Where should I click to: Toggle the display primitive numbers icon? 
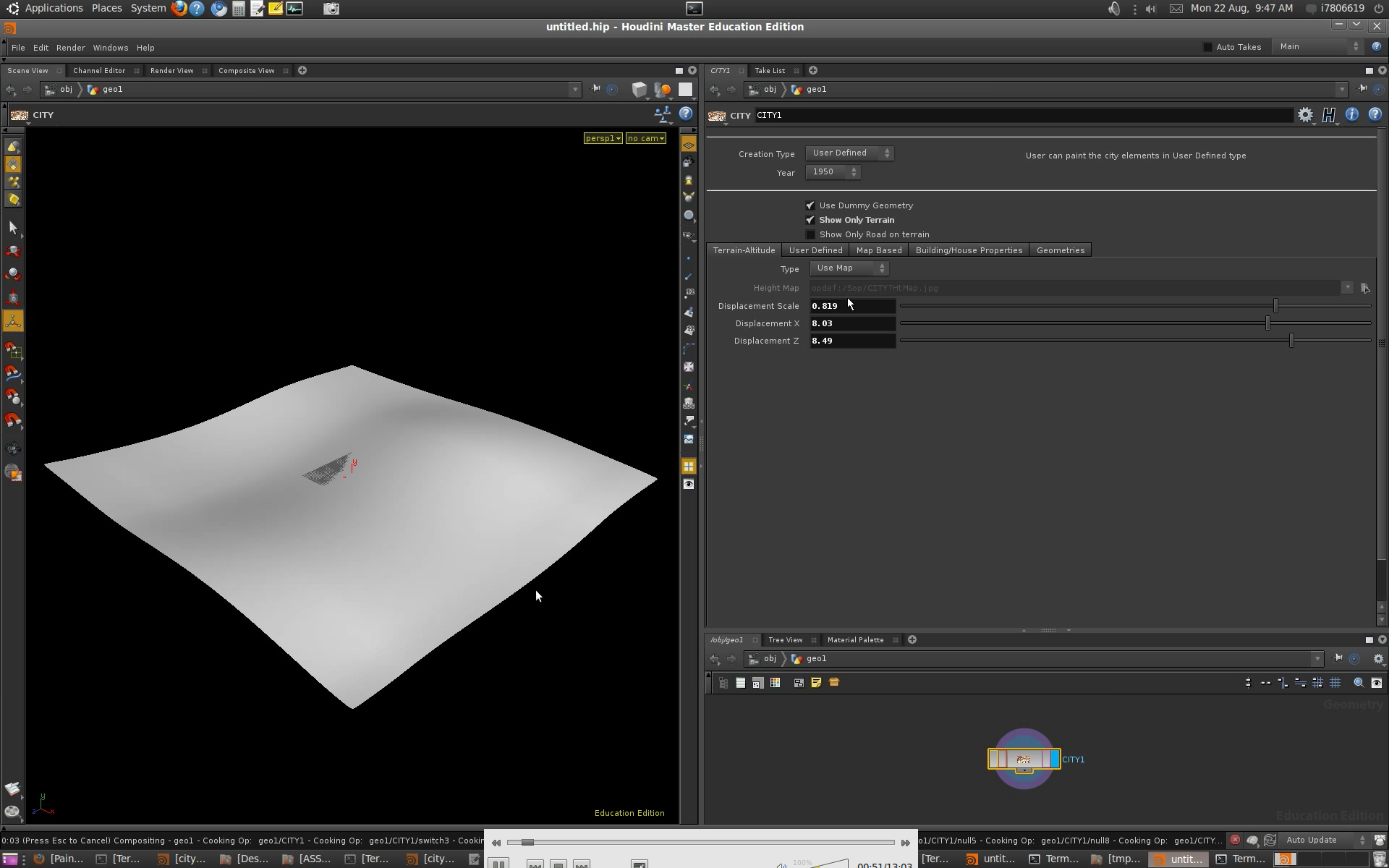689,330
